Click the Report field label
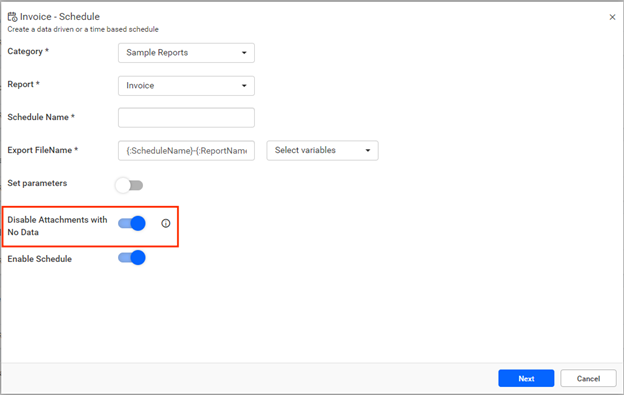Viewport: 624px width, 395px height. pos(23,84)
